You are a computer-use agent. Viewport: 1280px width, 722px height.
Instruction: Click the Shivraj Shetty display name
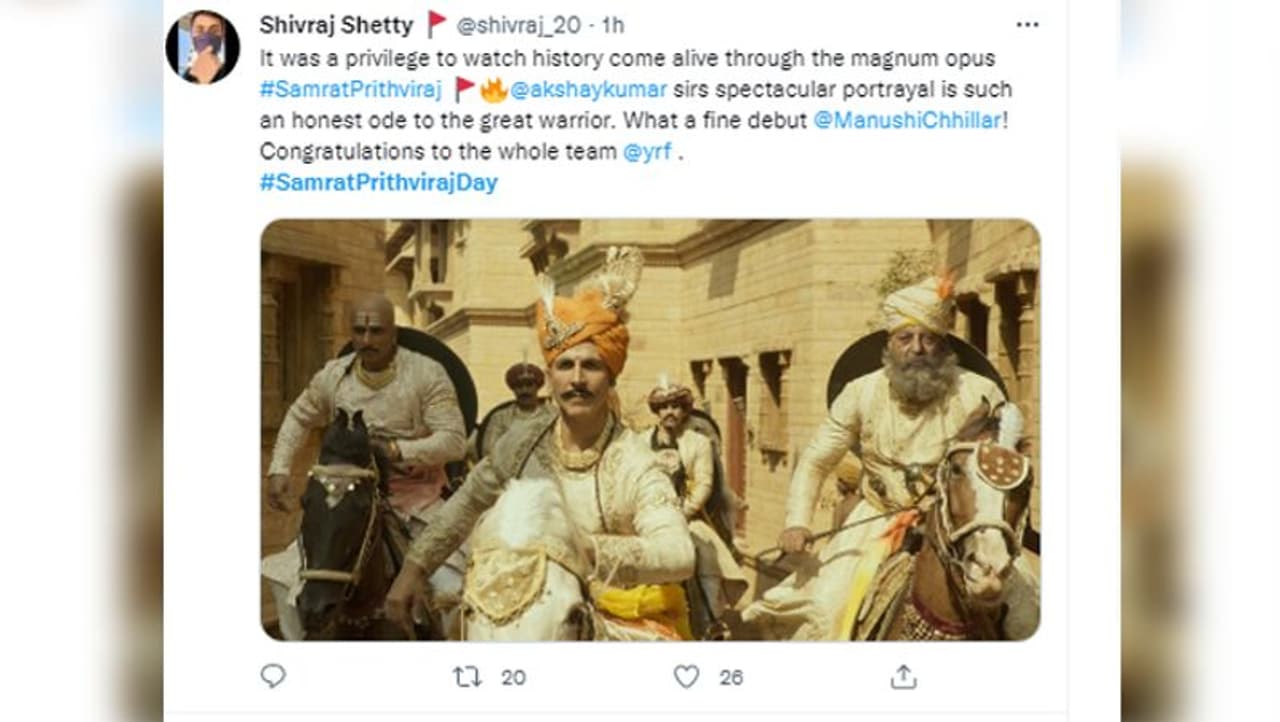click(x=336, y=24)
